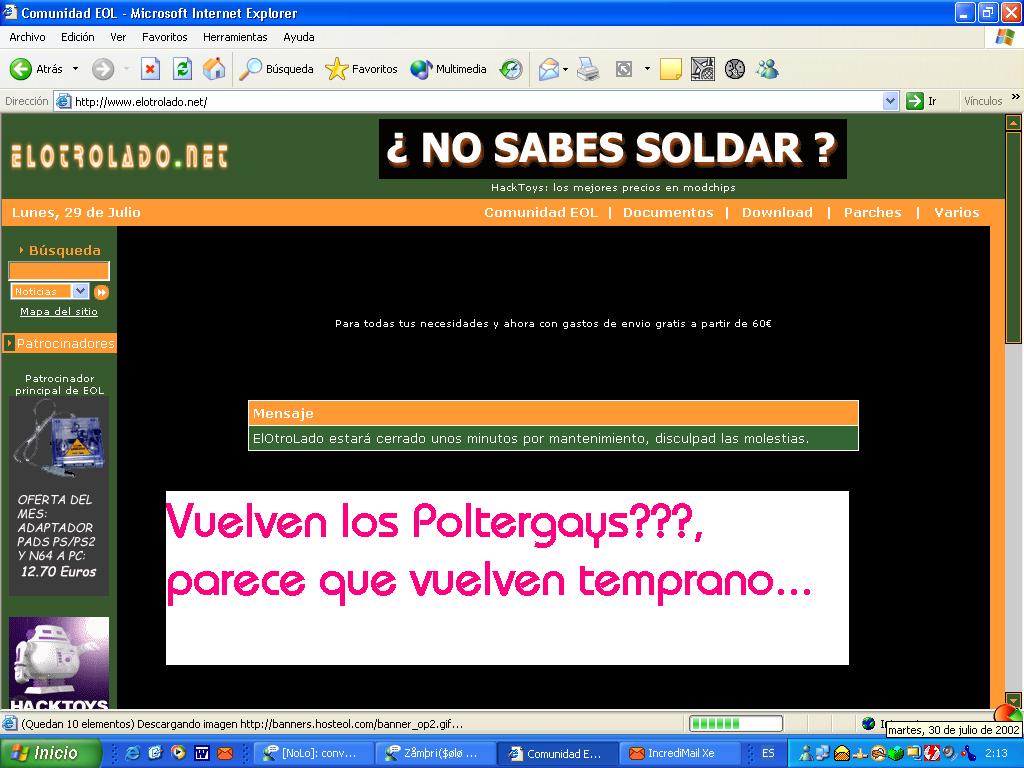Expand the Mail icon dropdown arrow

(566, 69)
